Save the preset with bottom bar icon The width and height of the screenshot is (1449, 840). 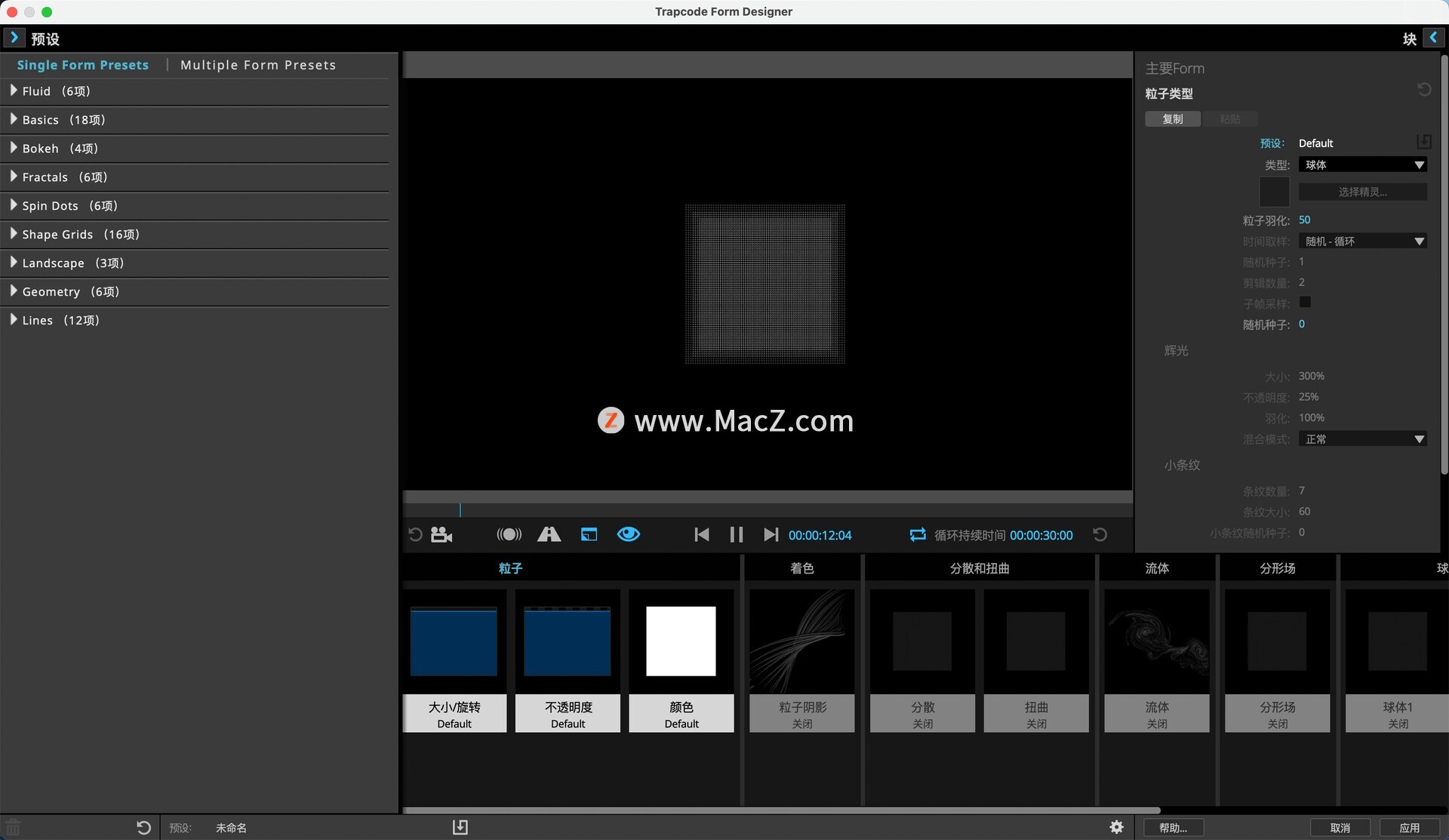[460, 828]
